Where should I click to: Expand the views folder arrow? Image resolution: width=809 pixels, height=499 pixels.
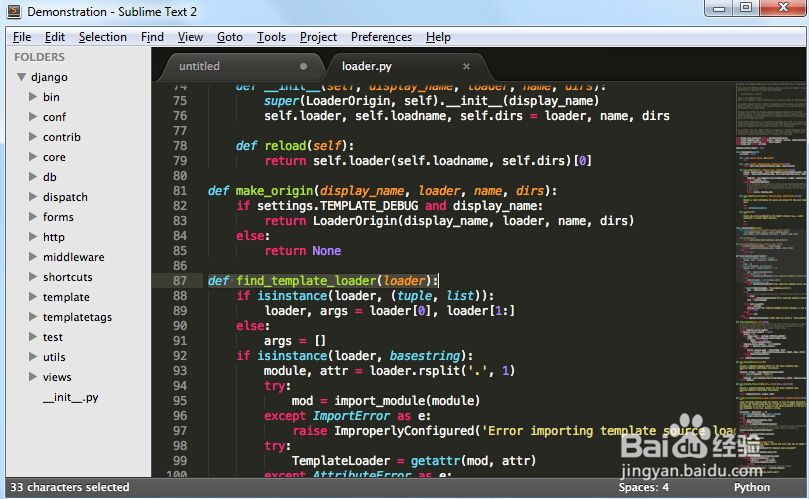point(33,377)
